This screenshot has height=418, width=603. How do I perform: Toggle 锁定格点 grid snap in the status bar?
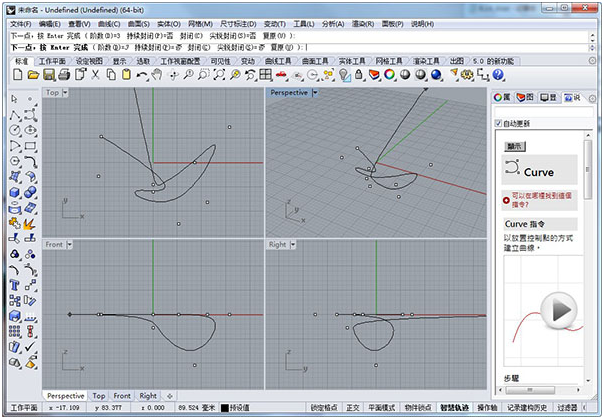[324, 408]
